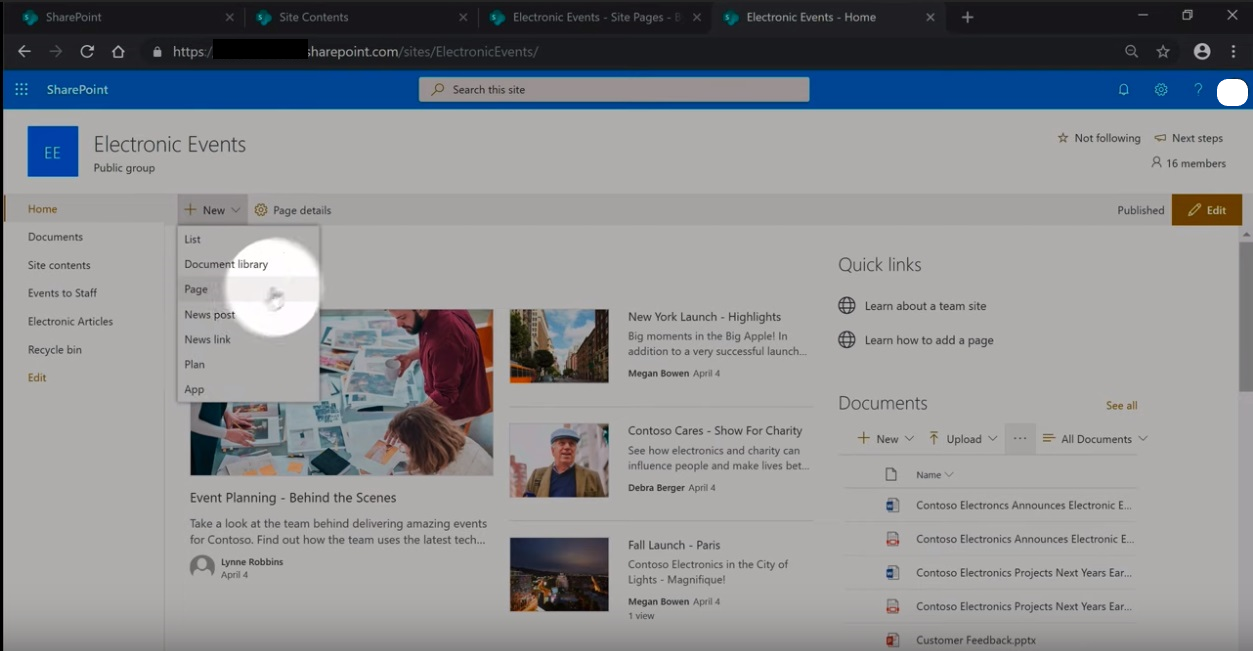Open Electronic Articles in left navigation
The height and width of the screenshot is (651, 1253).
point(70,321)
